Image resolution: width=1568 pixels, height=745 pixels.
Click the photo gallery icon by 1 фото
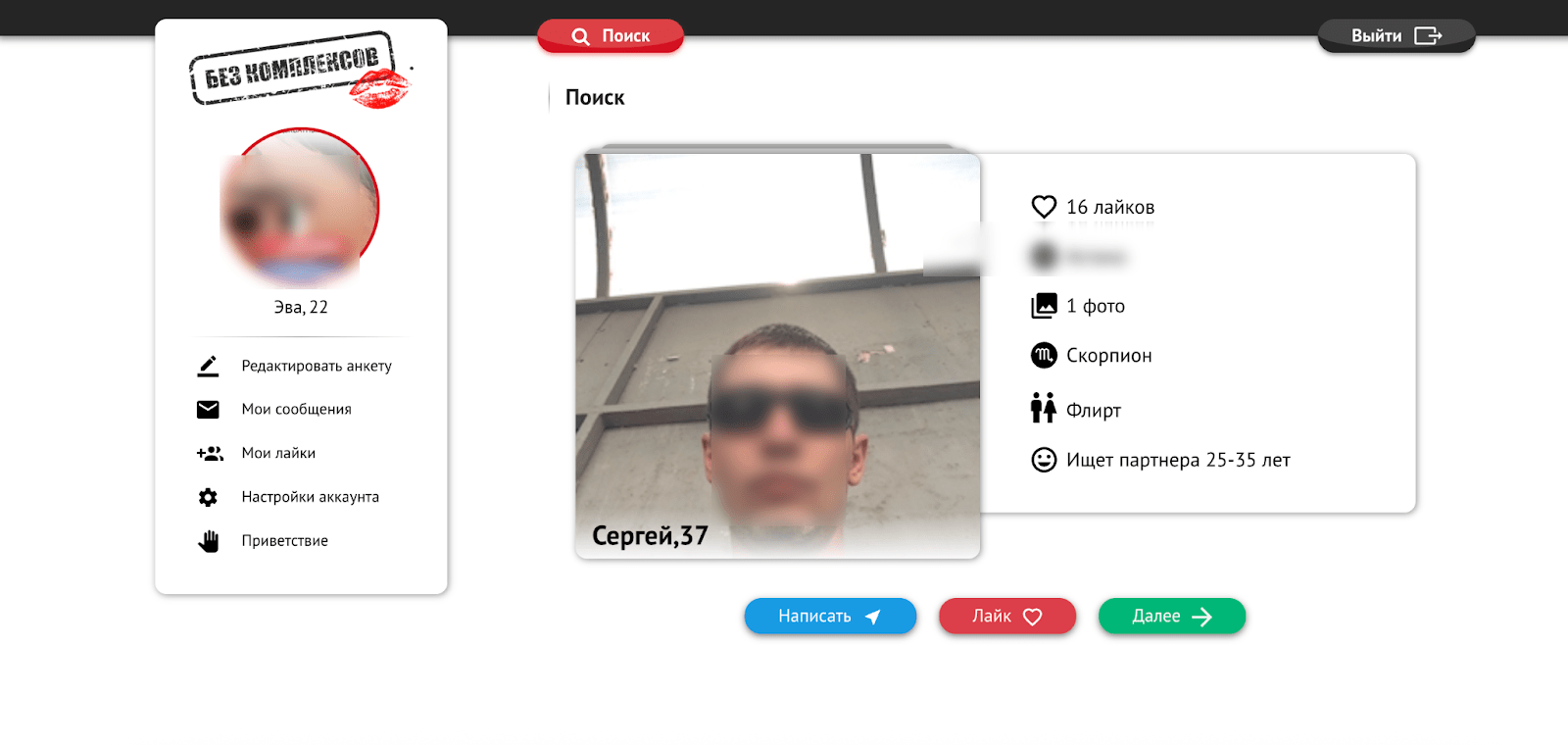pos(1044,306)
